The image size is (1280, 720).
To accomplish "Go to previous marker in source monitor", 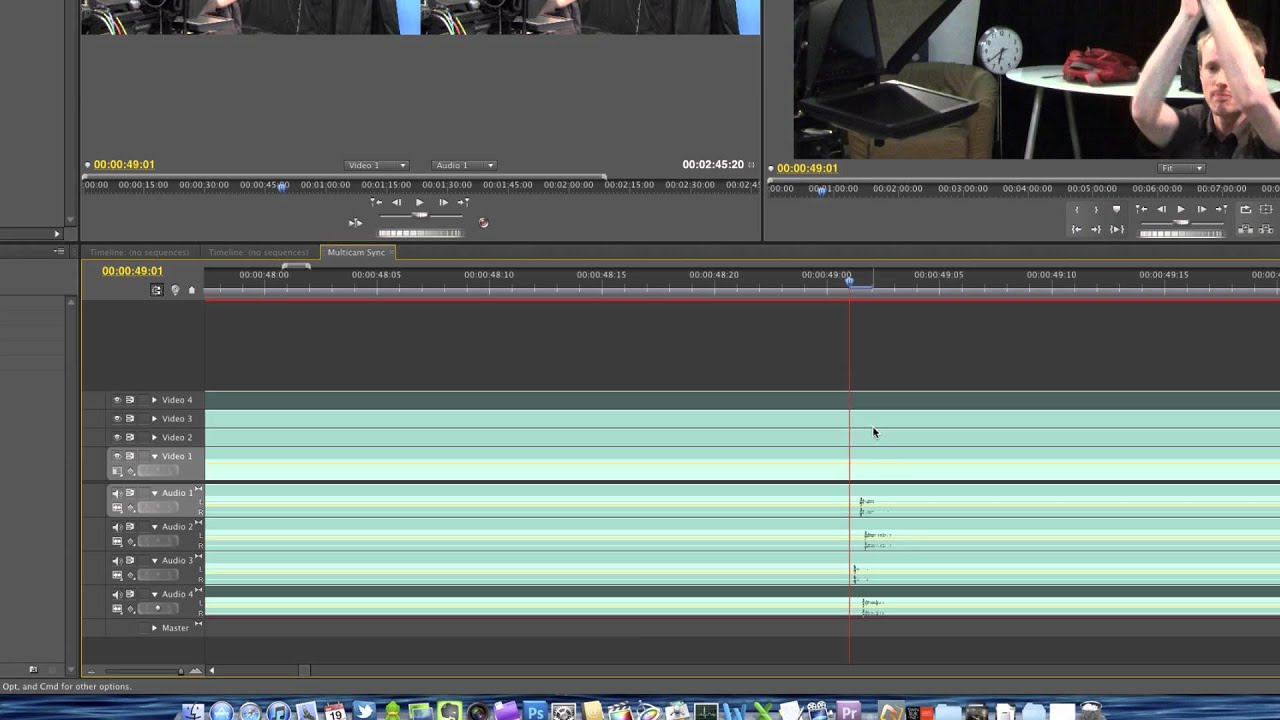I will pyautogui.click(x=376, y=202).
